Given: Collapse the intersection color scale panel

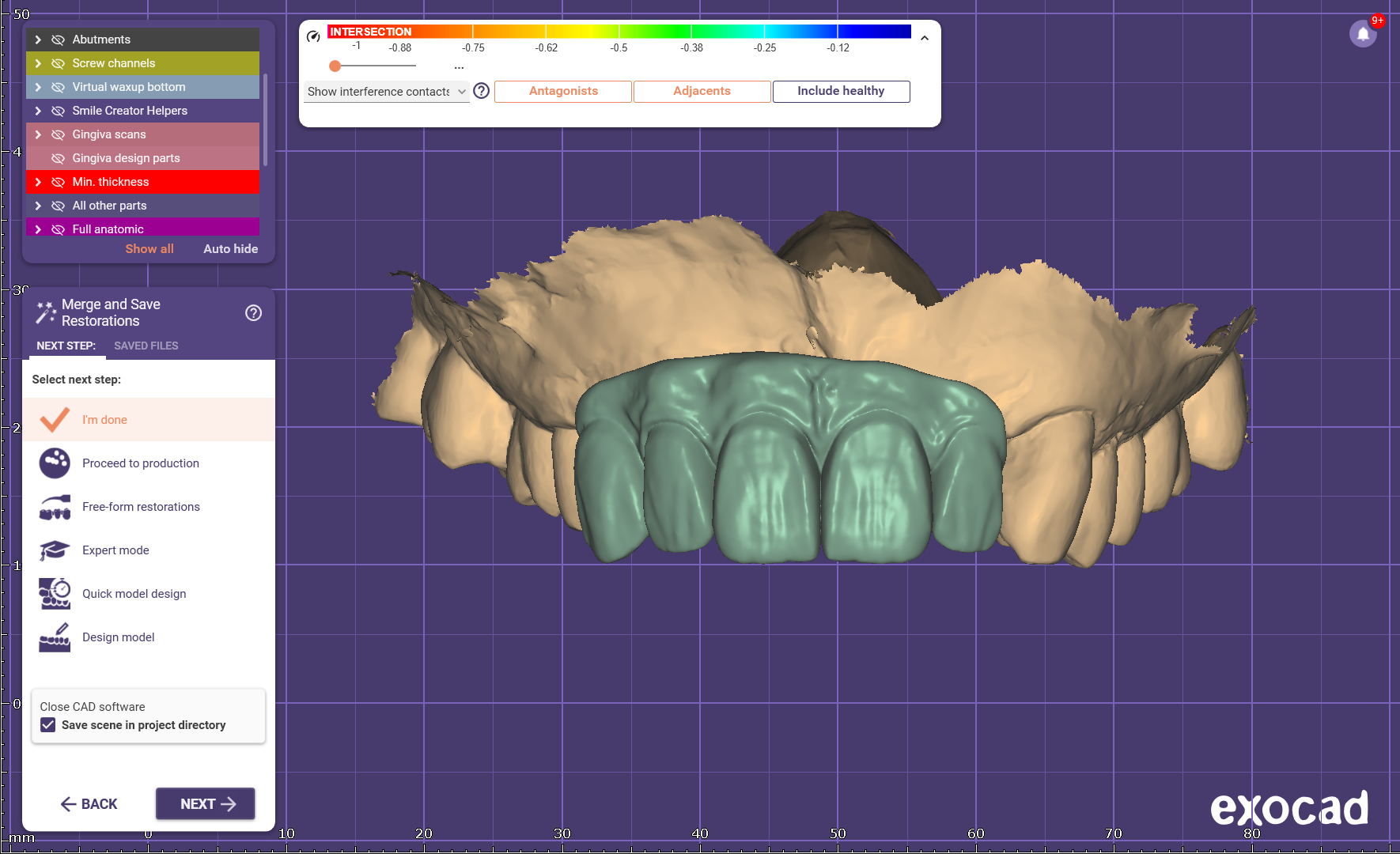Looking at the screenshot, I should pos(924,38).
